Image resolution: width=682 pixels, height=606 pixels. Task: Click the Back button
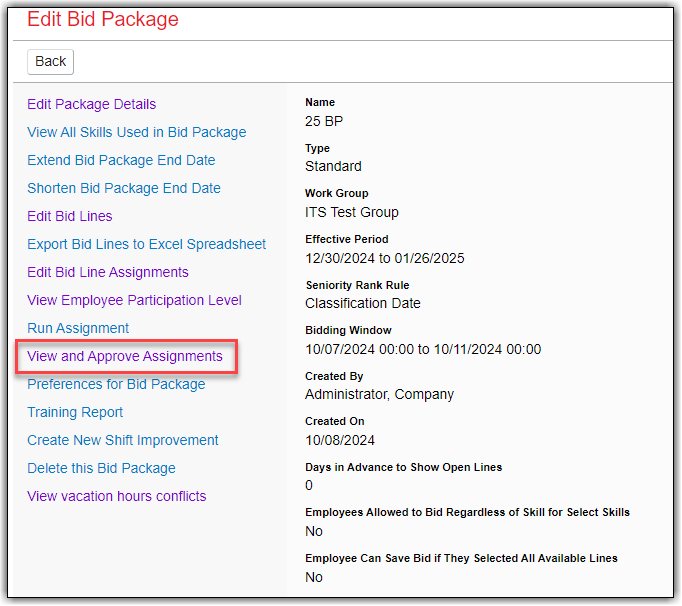(50, 61)
